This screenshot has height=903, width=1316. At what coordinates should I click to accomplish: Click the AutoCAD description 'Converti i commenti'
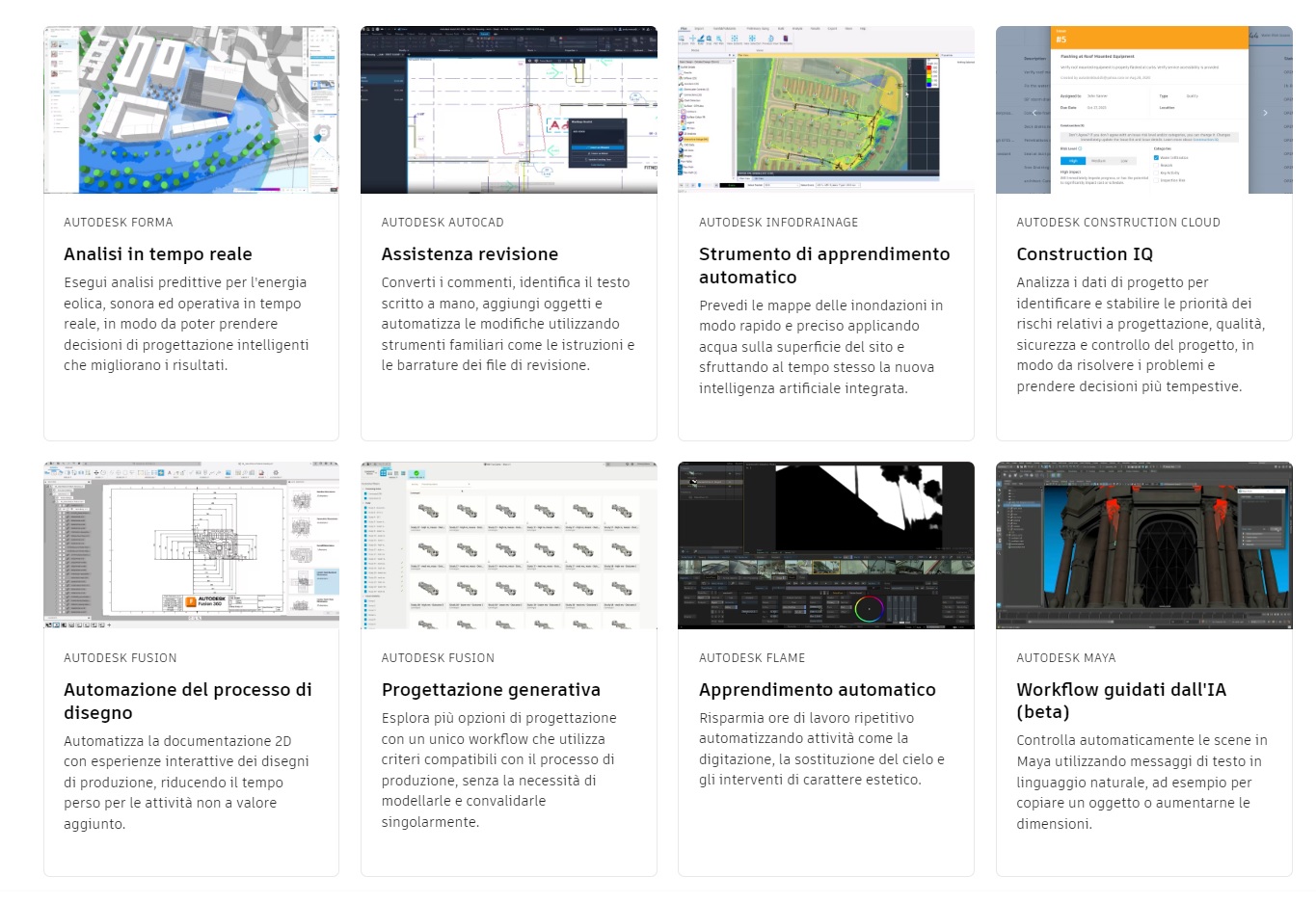[x=508, y=324]
